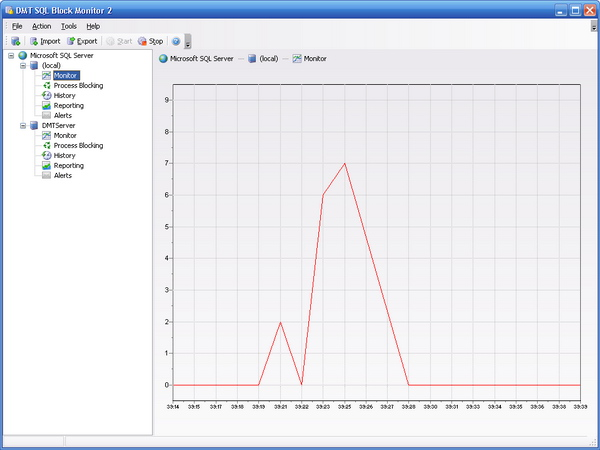Image resolution: width=600 pixels, height=450 pixels.
Task: Click database icon next to DMTServer
Action: (x=34, y=126)
